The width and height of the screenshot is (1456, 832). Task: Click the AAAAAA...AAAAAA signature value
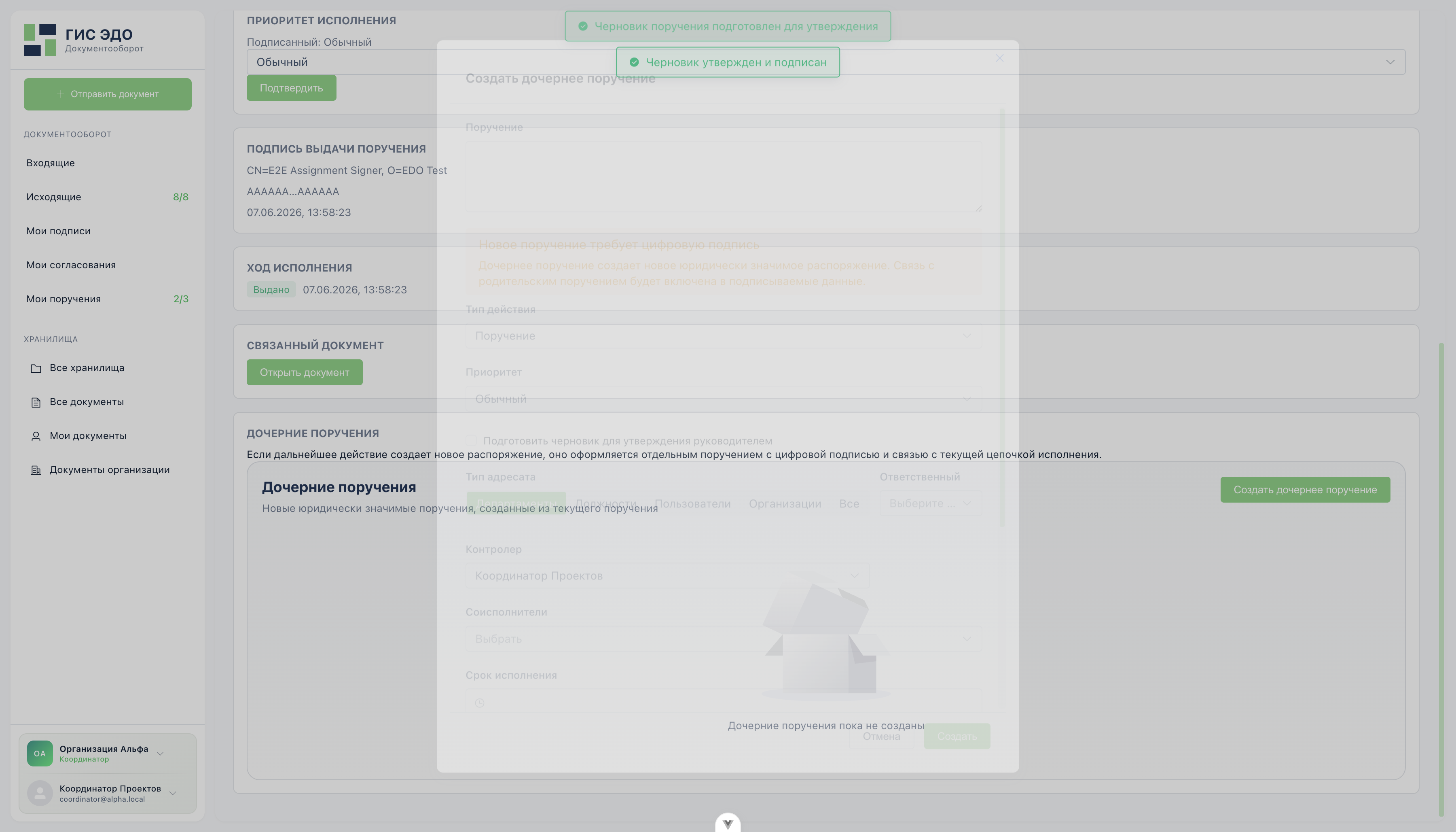[x=293, y=191]
